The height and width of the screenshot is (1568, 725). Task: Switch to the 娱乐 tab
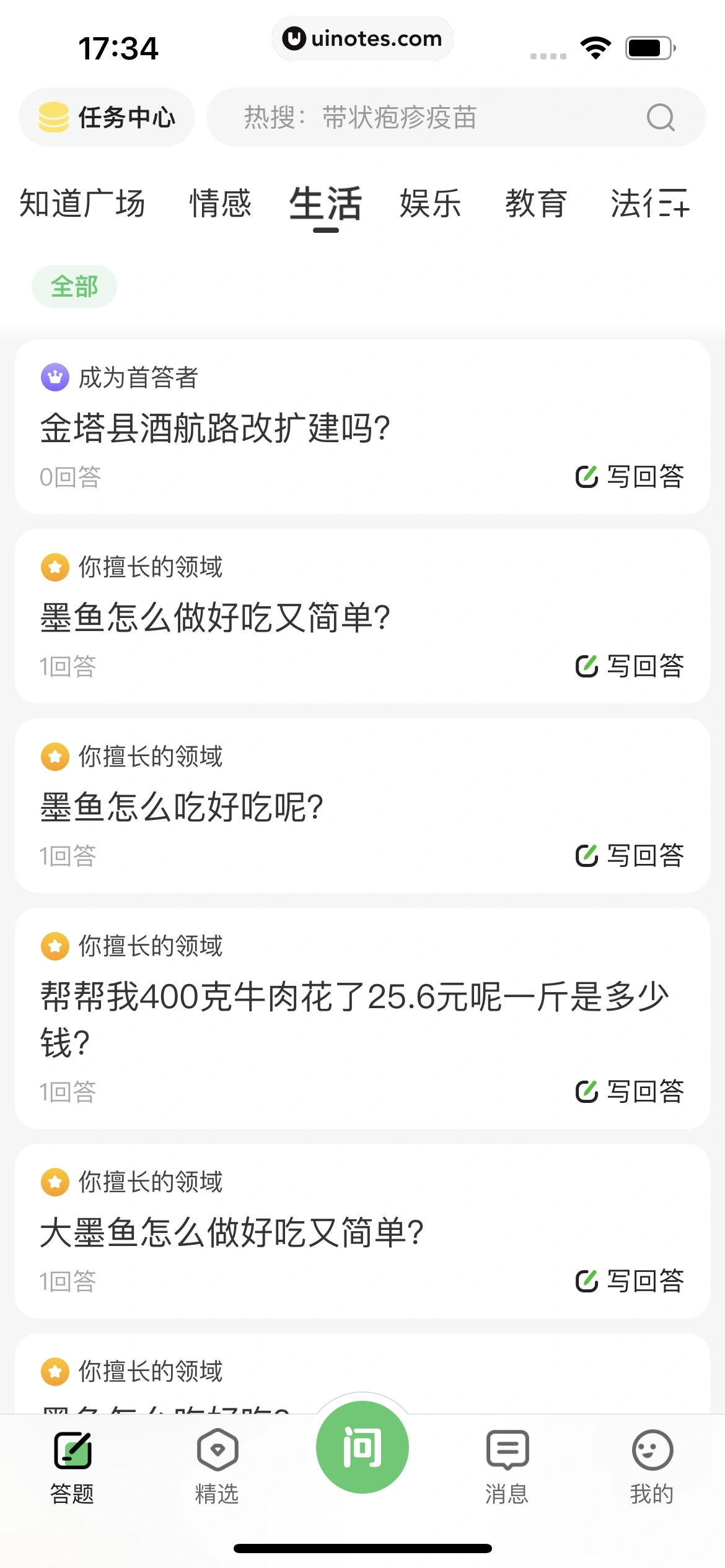[x=431, y=204]
